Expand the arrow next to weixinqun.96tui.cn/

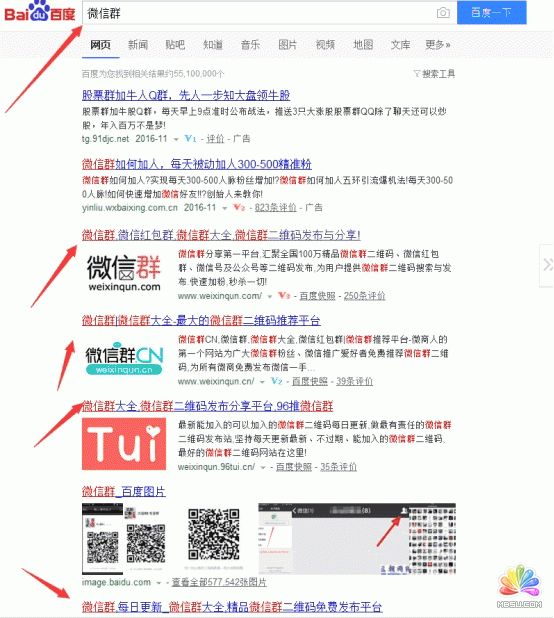click(263, 467)
